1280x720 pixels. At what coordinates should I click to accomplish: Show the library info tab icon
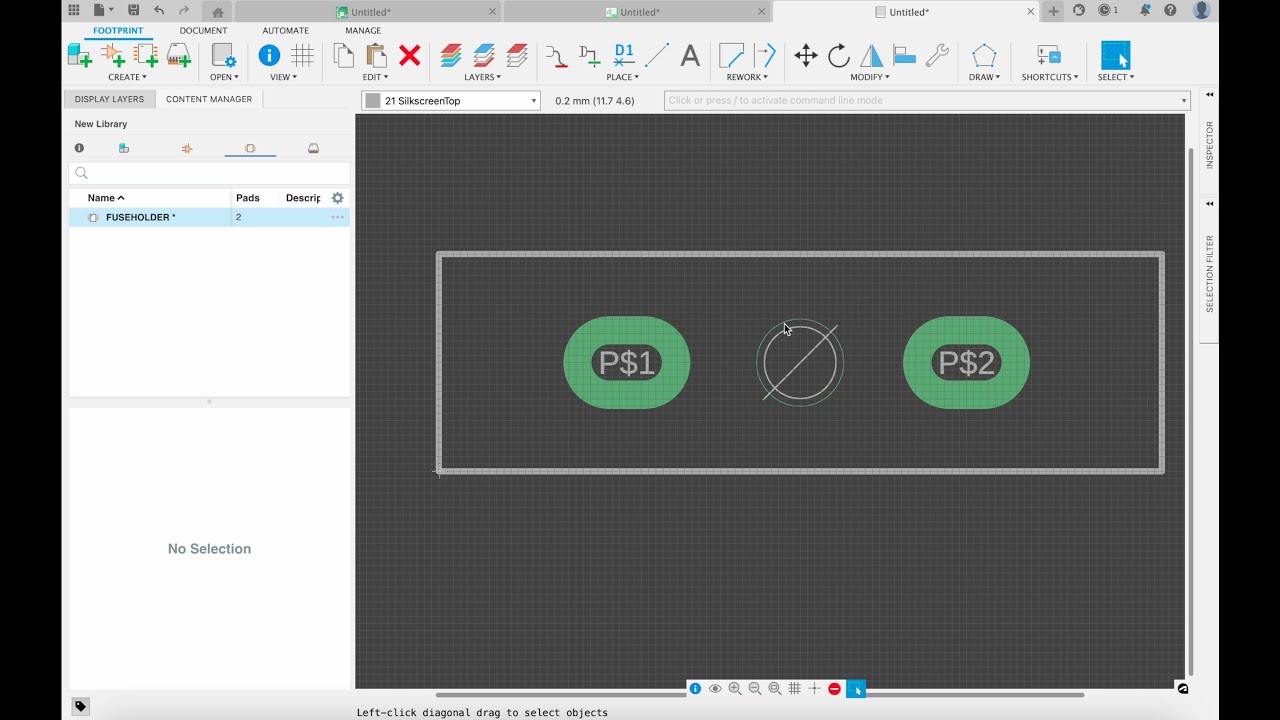click(79, 148)
